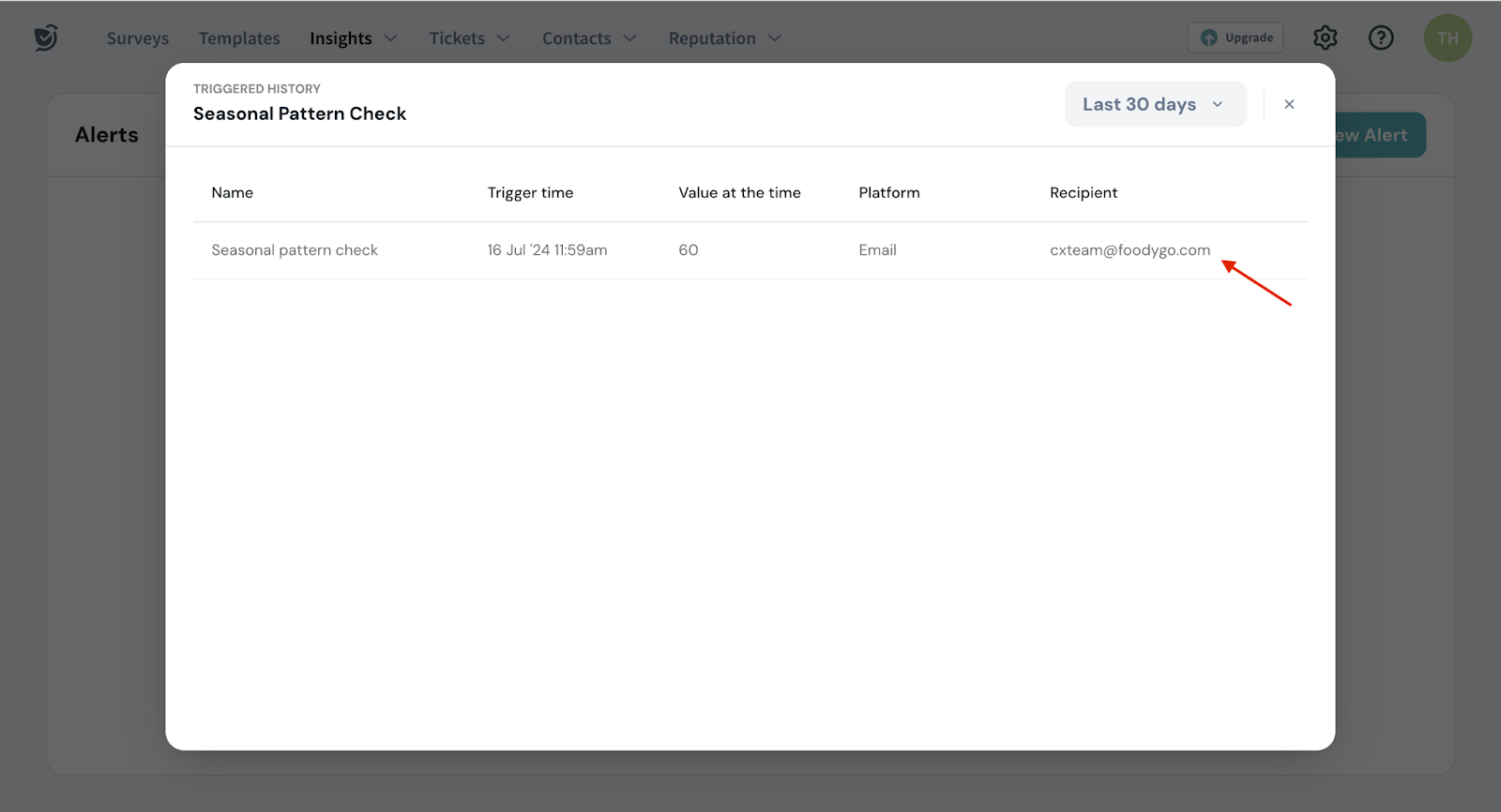
Task: Click the Value at the time header
Action: [x=739, y=192]
